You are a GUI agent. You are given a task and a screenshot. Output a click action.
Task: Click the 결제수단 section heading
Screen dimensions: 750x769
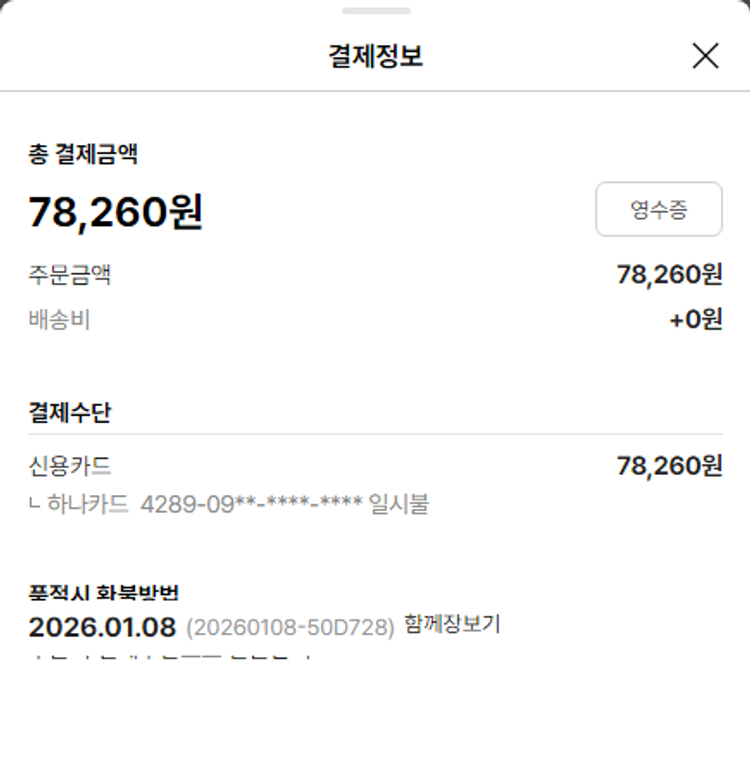pos(69,412)
